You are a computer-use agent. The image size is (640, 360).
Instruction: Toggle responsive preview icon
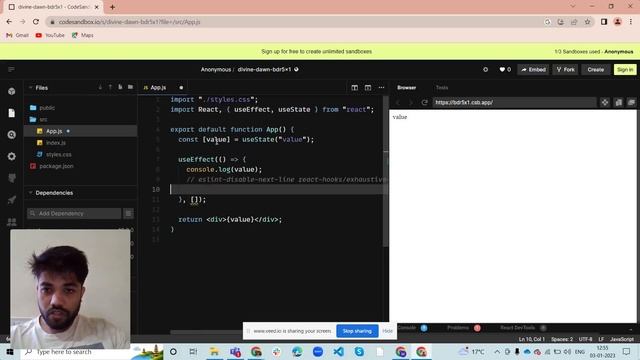(x=618, y=102)
